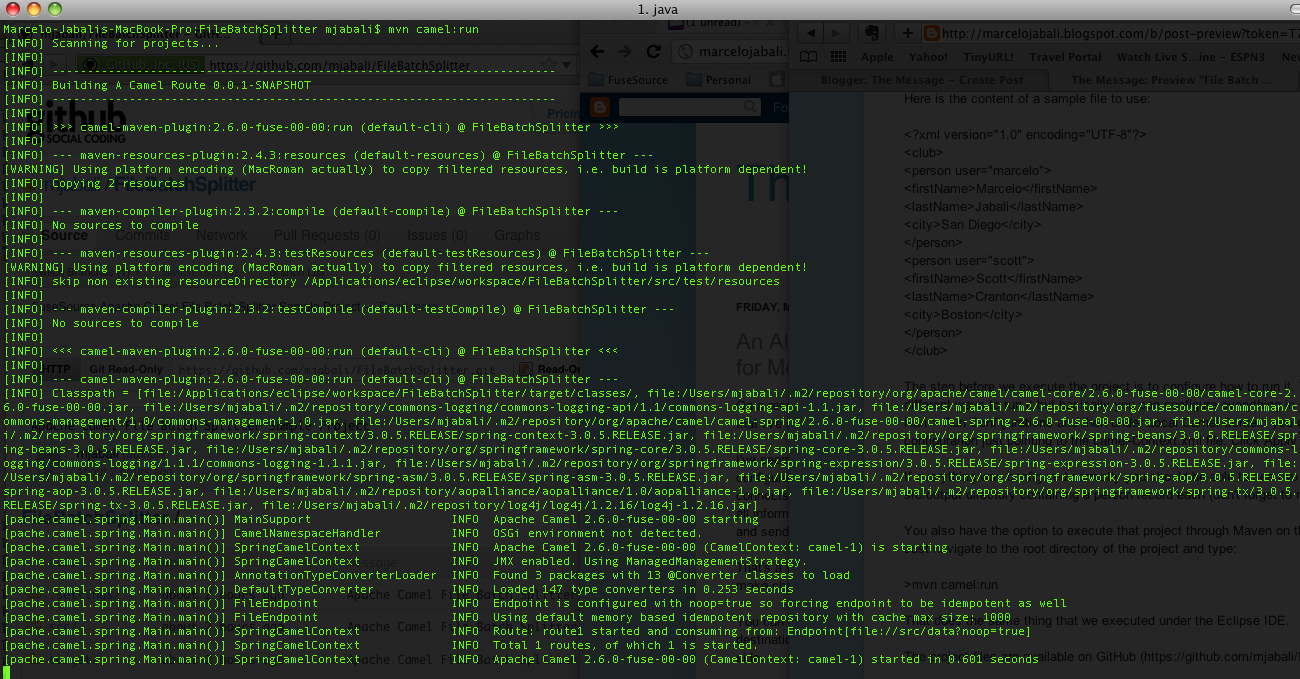Click the copy icon next to the clone URL
Image resolution: width=1300 pixels, height=679 pixels.
coord(526,369)
